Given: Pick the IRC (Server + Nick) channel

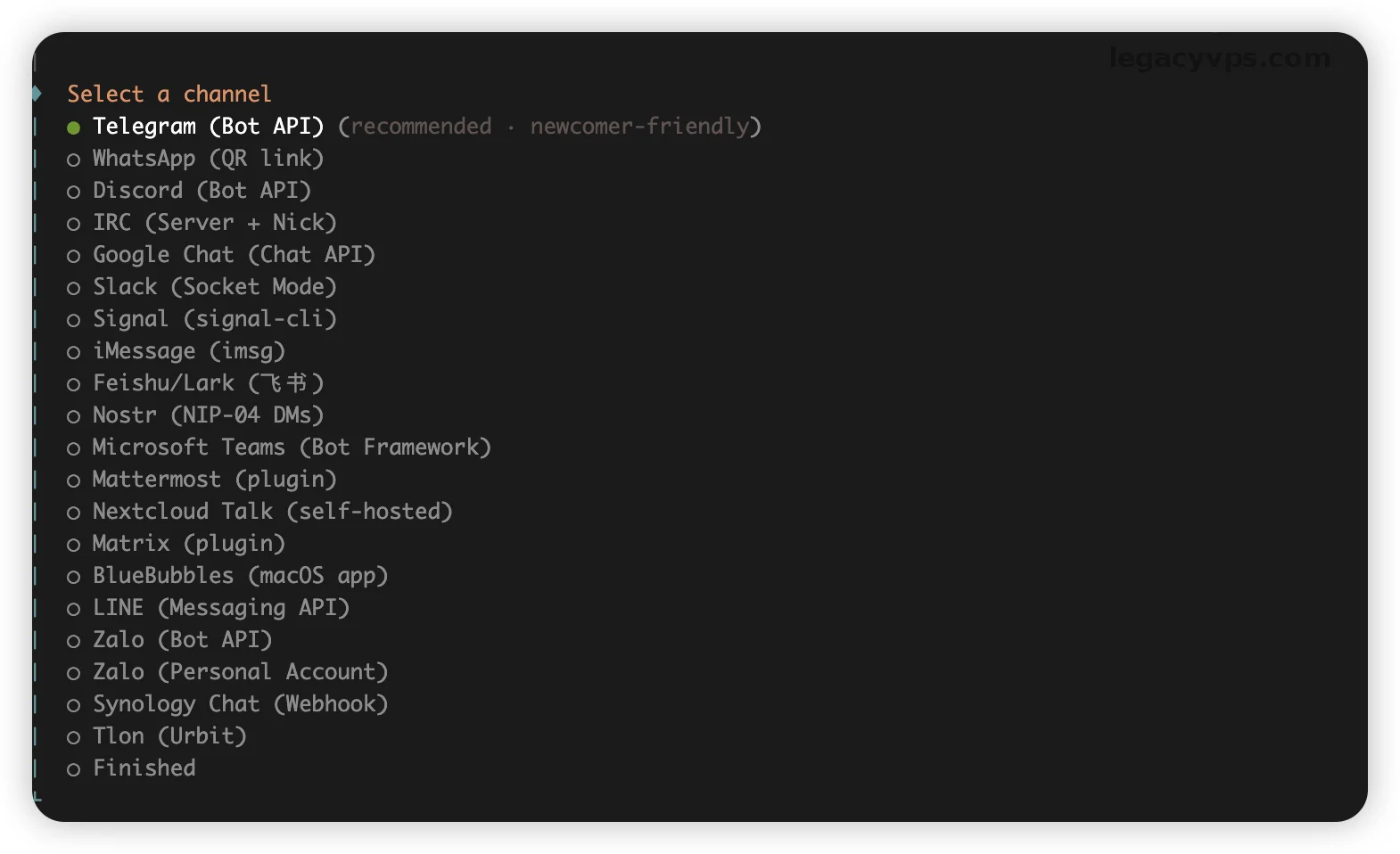Looking at the screenshot, I should tap(214, 223).
